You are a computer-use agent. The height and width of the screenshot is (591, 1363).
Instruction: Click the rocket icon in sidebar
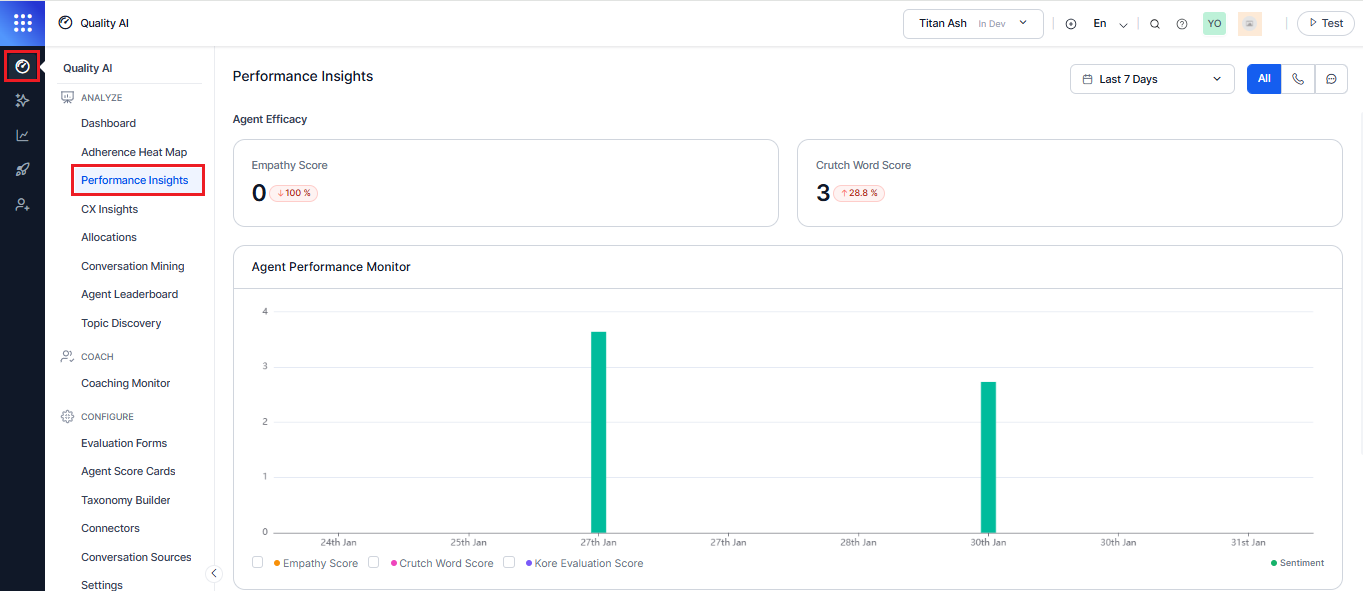[22, 170]
